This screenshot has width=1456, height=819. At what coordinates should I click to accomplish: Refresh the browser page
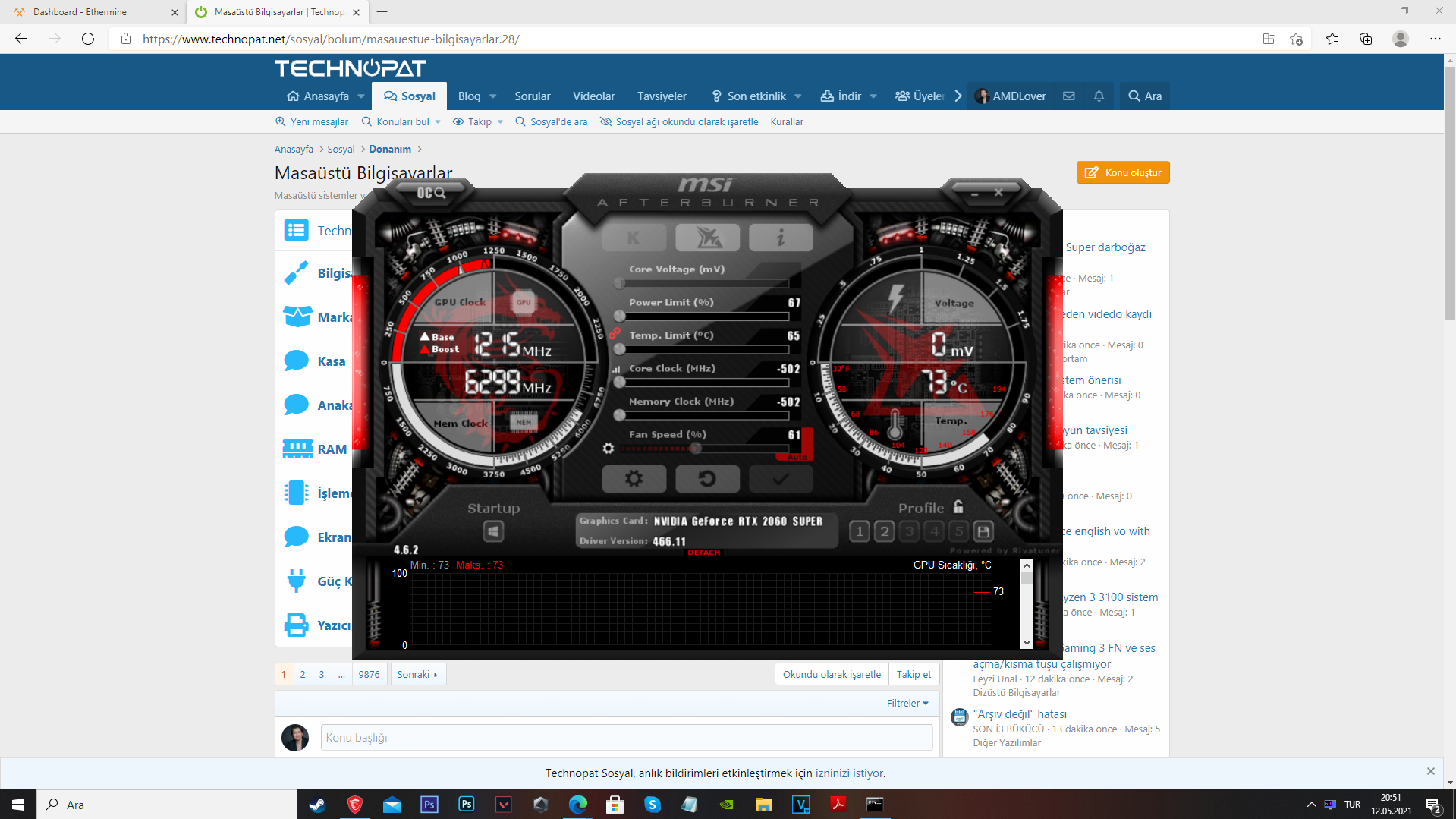pyautogui.click(x=88, y=39)
